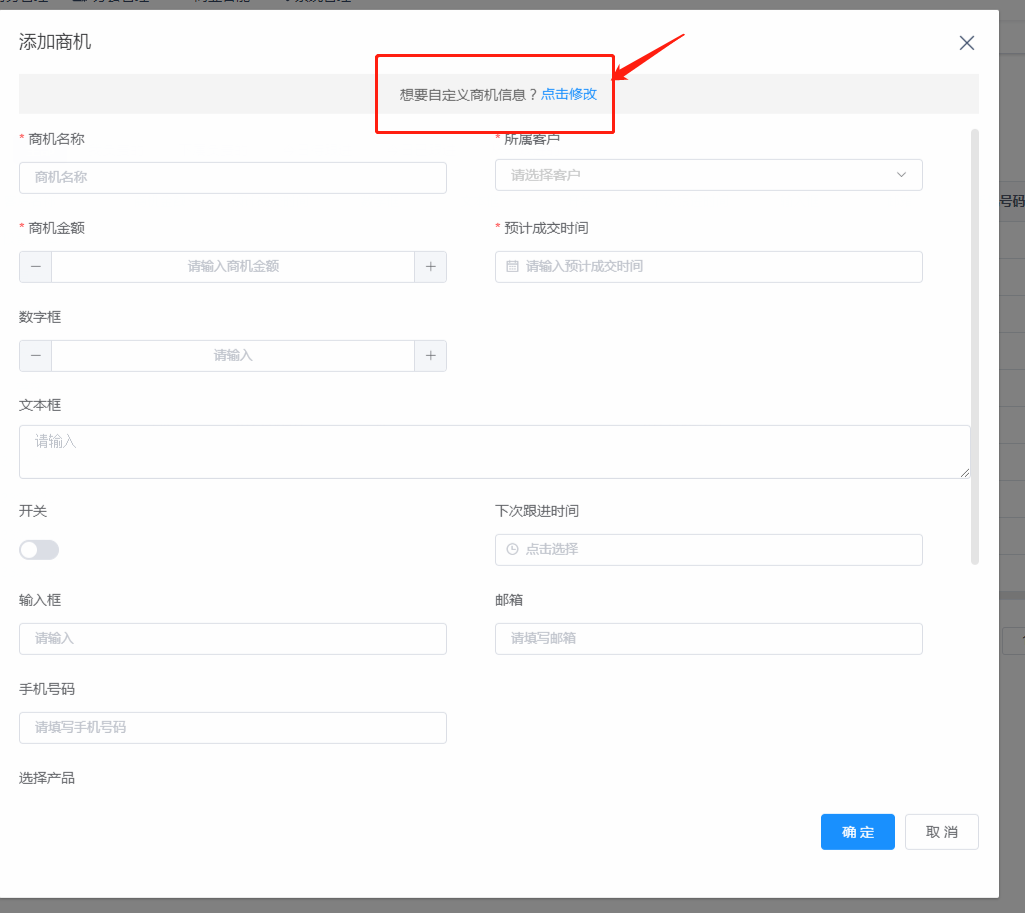
Task: Click the 所属客户 dropdown chevron arrow
Action: tap(901, 175)
